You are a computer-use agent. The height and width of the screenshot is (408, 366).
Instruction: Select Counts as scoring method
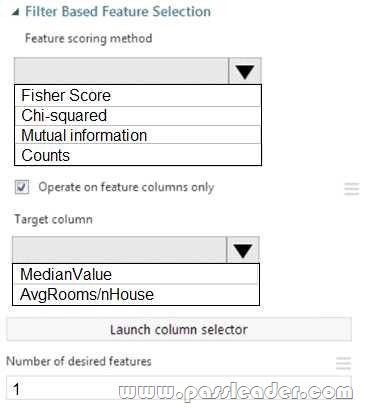[x=138, y=155]
